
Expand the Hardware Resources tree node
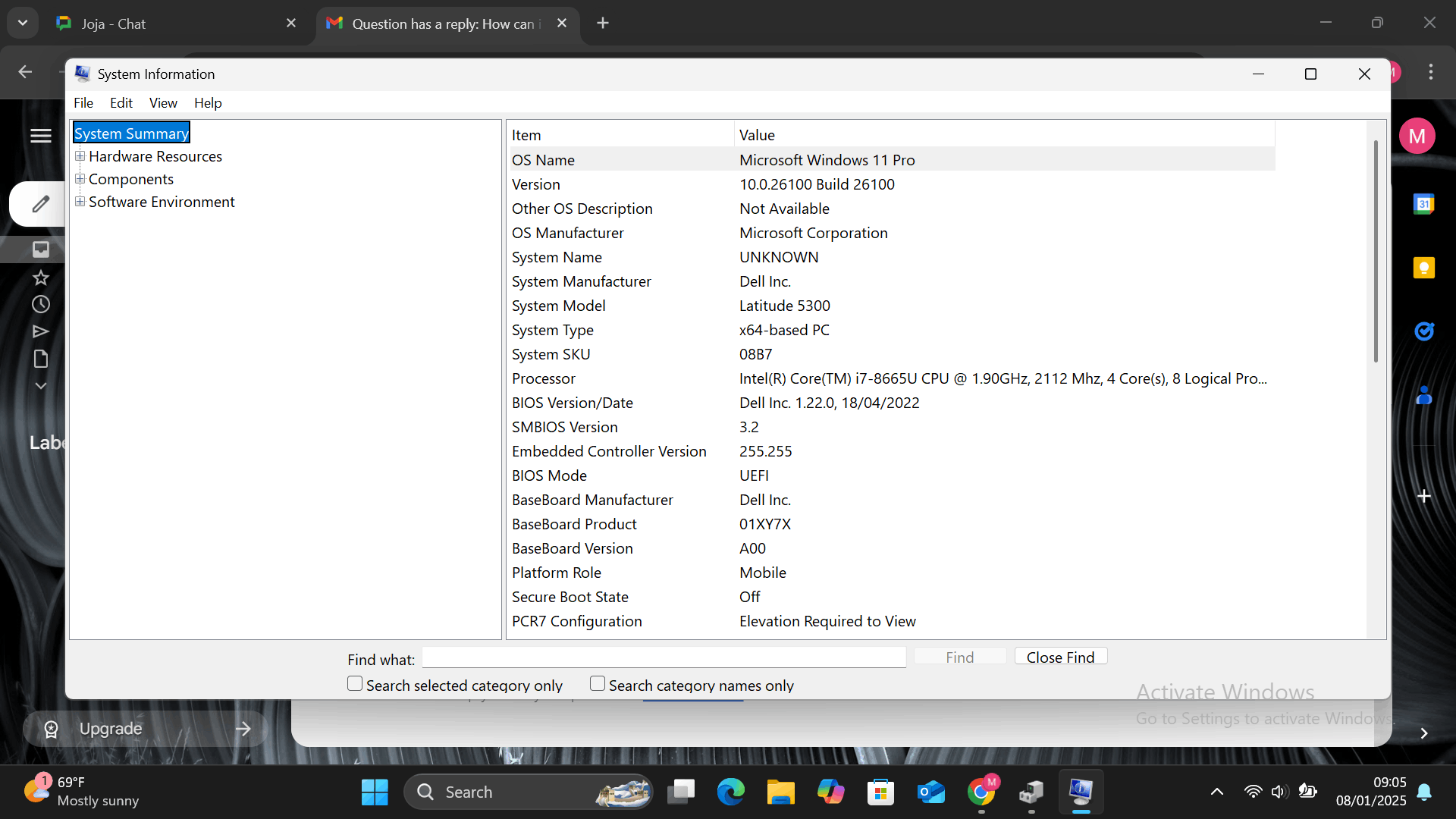pyautogui.click(x=80, y=156)
